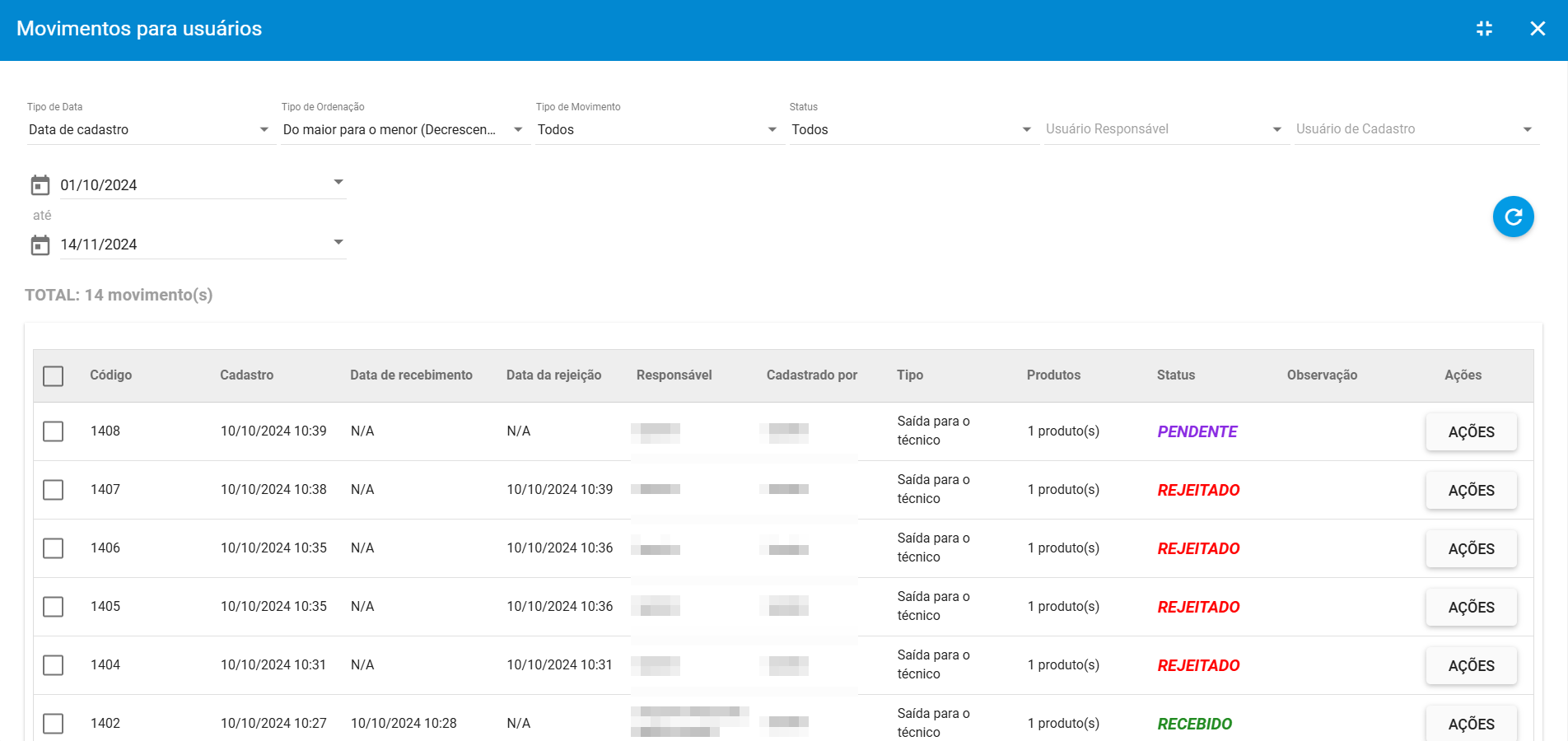Click the code cell 1405
The image size is (1568, 741).
[105, 606]
